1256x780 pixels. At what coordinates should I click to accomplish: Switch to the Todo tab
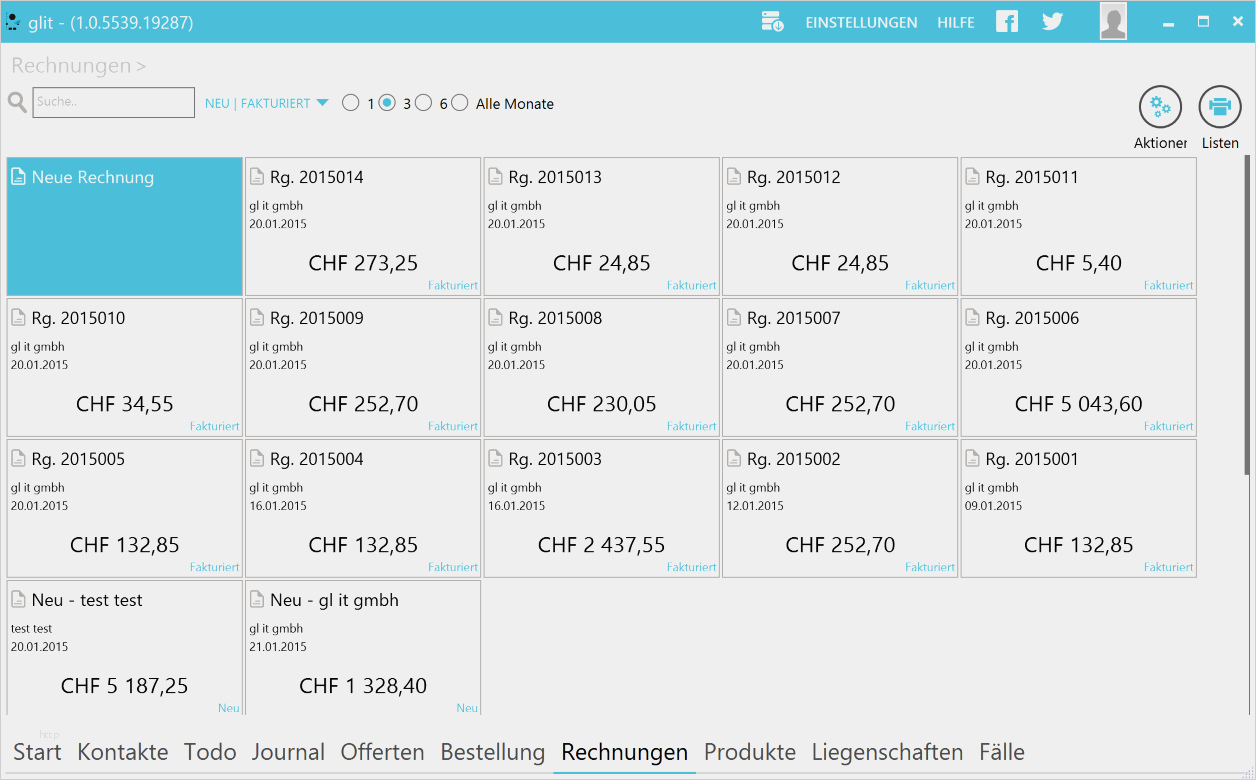(x=210, y=752)
